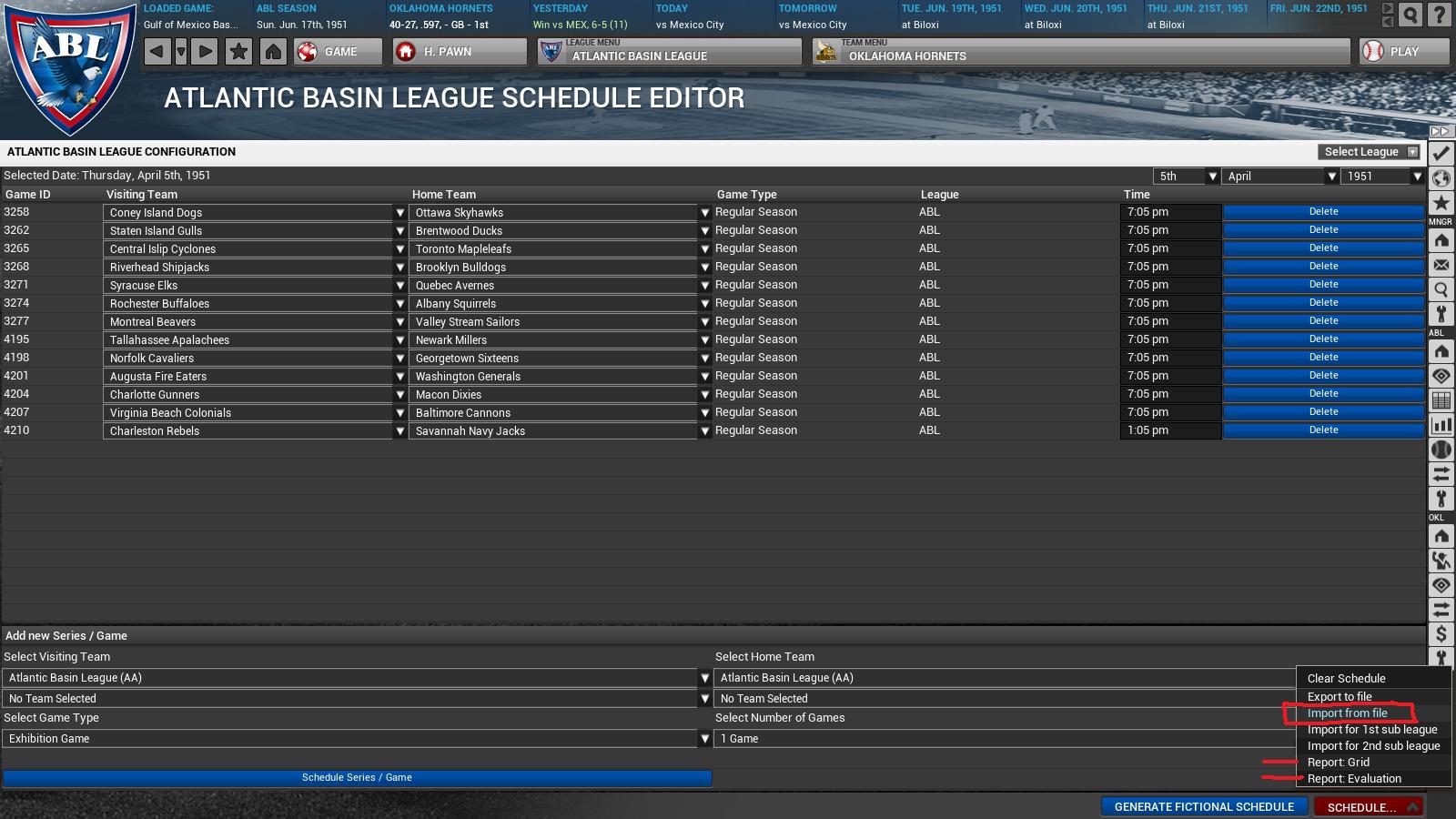Screen dimensions: 1456x819
Task: Open the OKL transactions arrows icon
Action: tap(1441, 610)
